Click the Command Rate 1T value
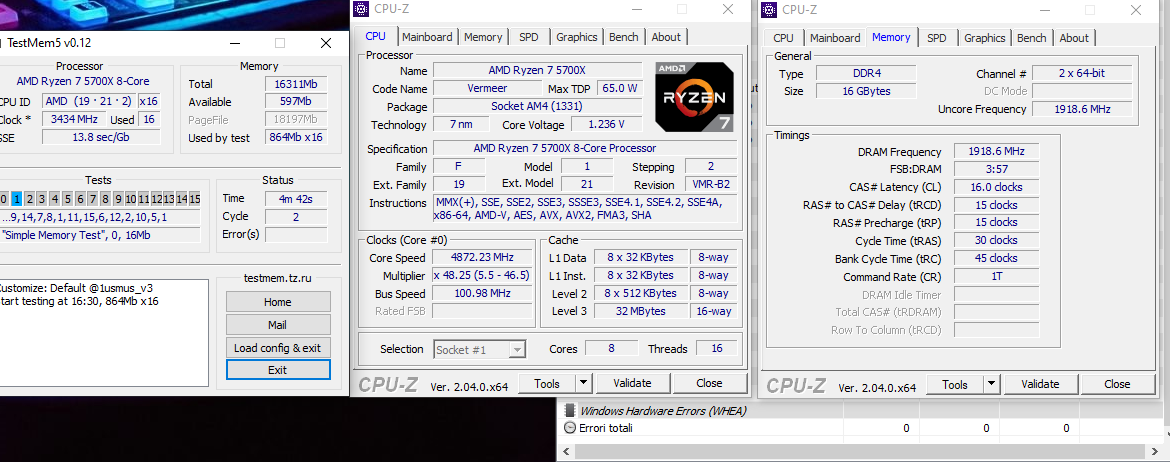 point(996,277)
